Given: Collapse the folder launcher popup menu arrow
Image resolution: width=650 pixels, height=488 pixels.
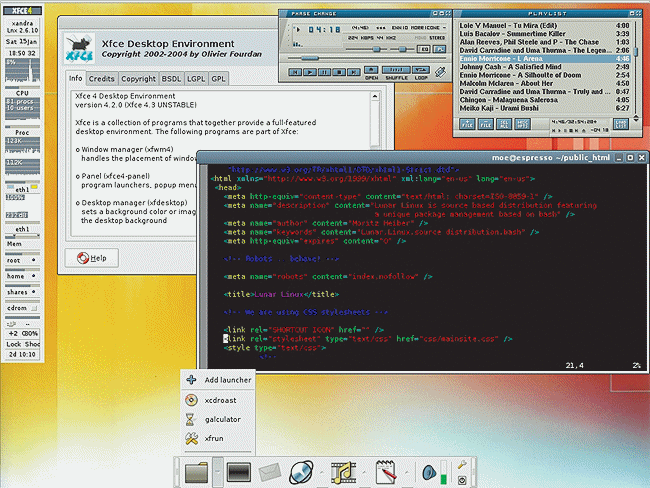Looking at the screenshot, I should [x=218, y=472].
